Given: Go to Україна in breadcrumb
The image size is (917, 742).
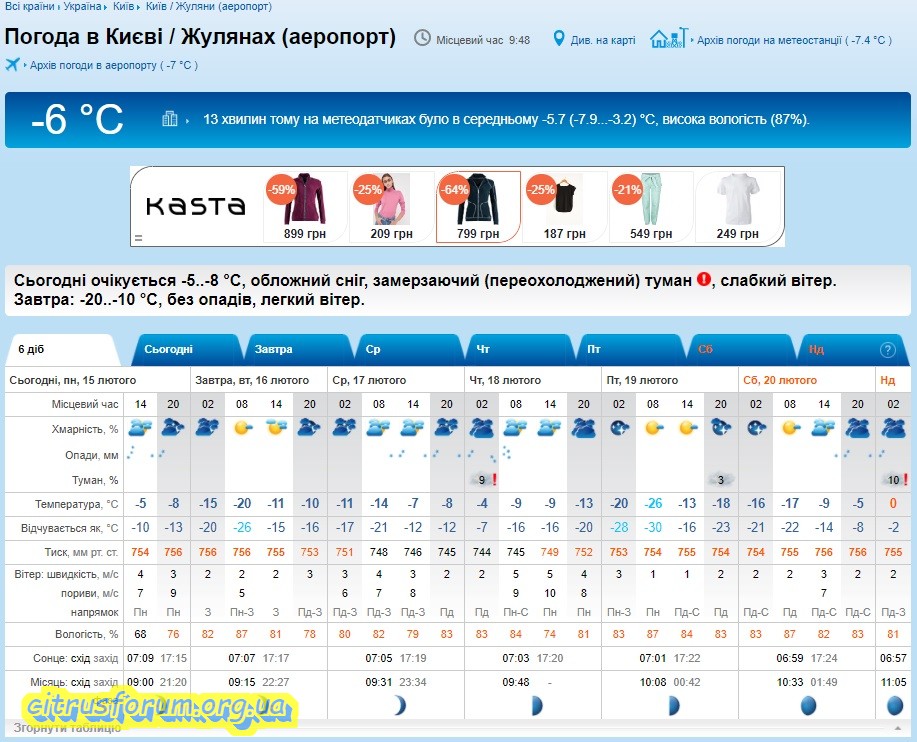Looking at the screenshot, I should pyautogui.click(x=82, y=6).
